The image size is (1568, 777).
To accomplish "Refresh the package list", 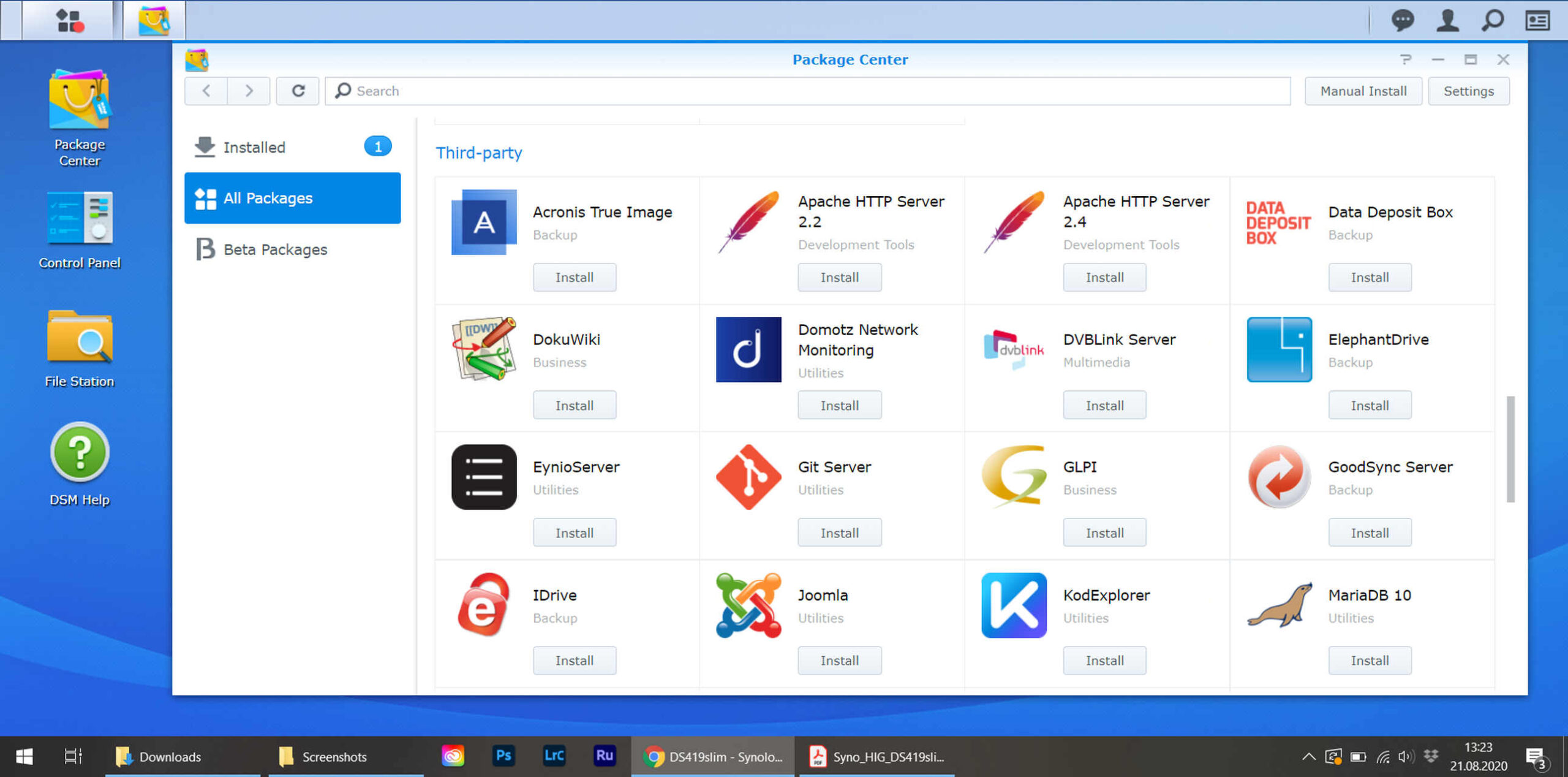I will tap(298, 91).
